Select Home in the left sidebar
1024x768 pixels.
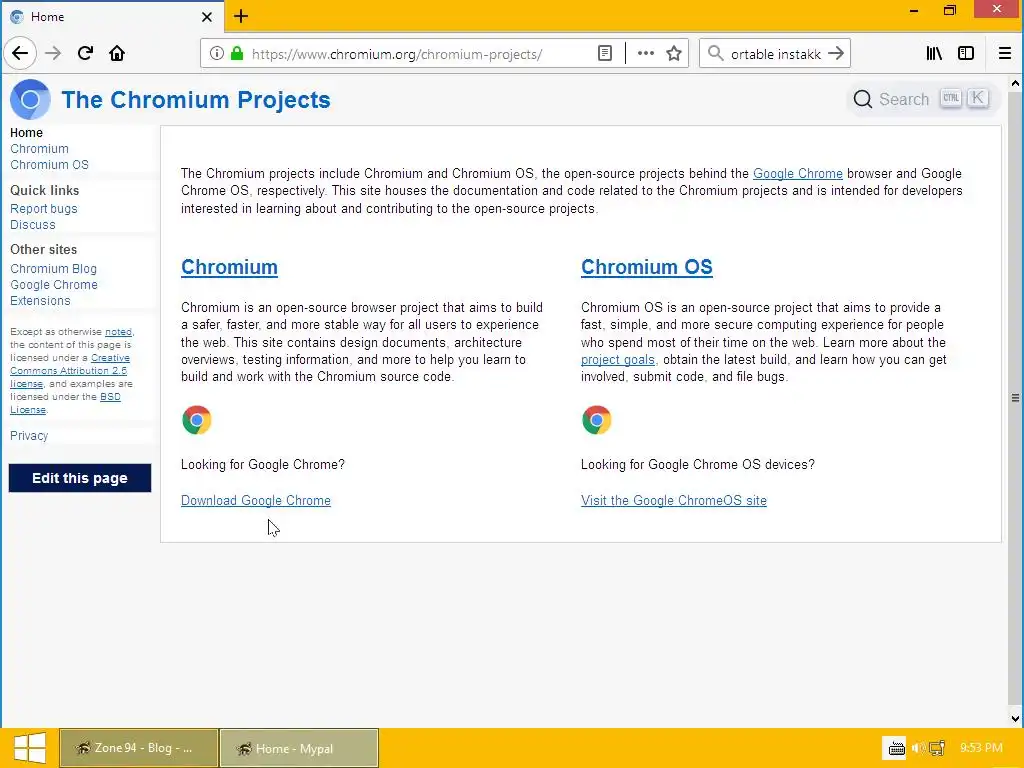(26, 133)
